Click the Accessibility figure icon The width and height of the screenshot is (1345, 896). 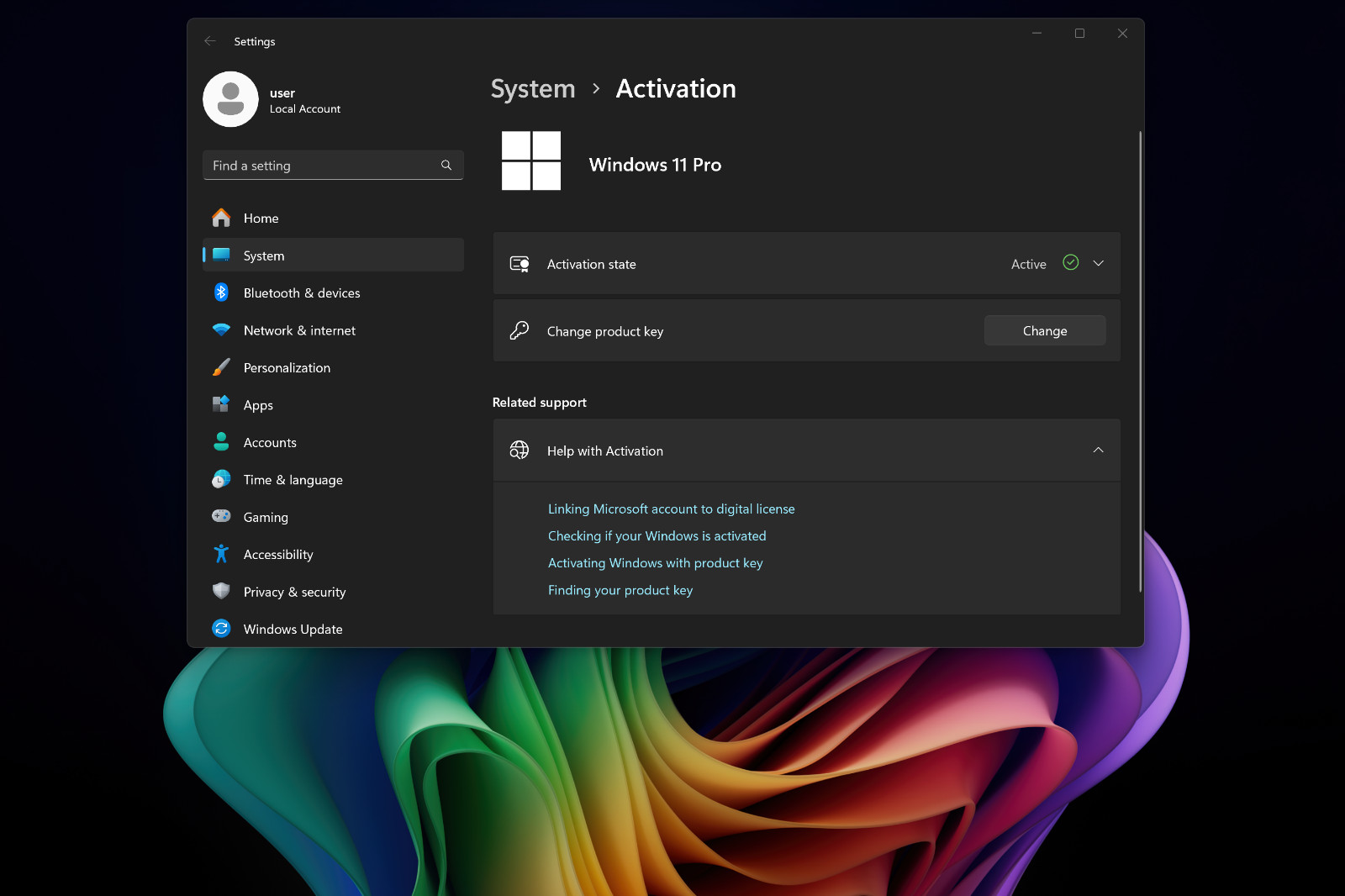(221, 554)
